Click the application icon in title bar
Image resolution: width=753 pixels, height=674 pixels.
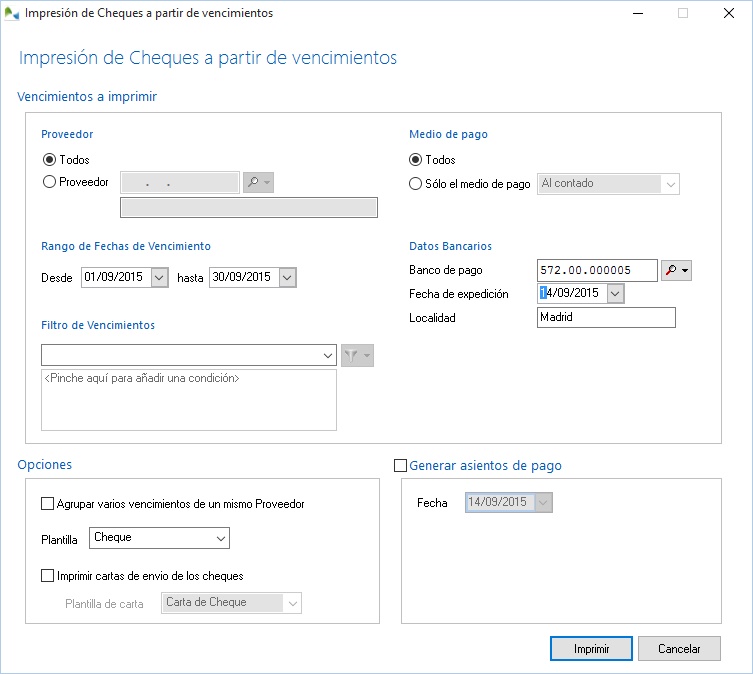[11, 14]
